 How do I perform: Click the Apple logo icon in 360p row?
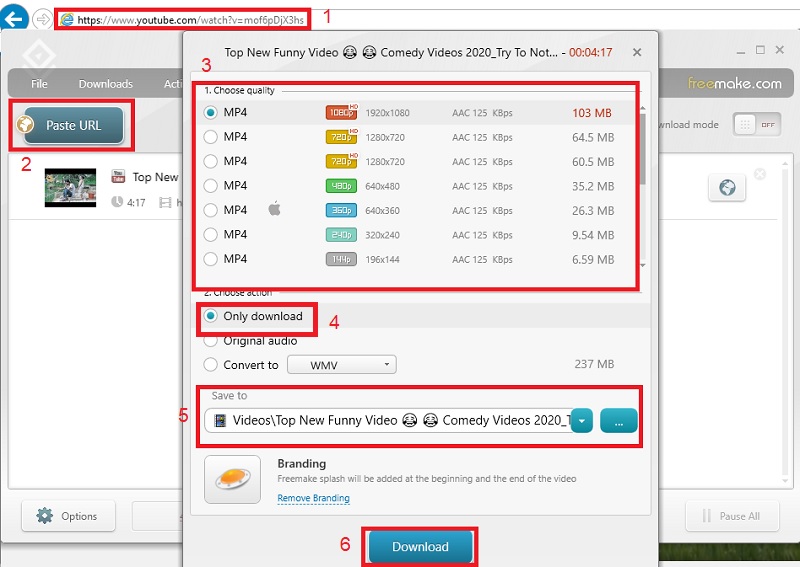(x=274, y=209)
